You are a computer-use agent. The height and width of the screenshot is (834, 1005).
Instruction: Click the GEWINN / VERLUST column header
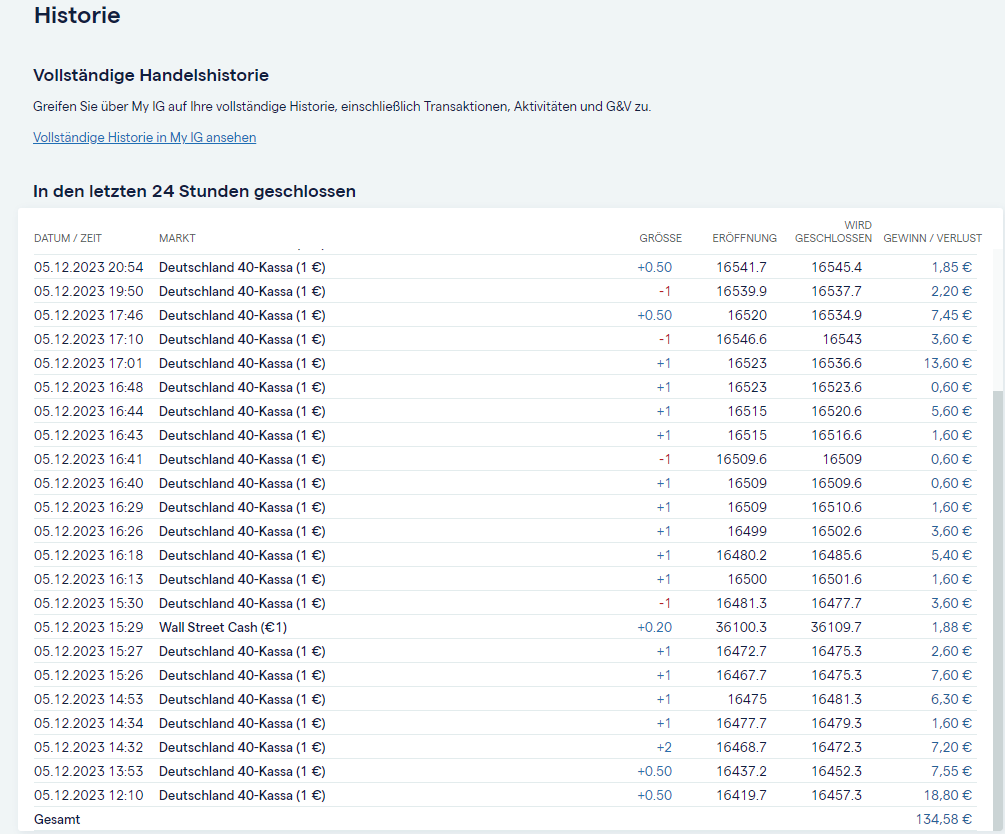pos(932,238)
